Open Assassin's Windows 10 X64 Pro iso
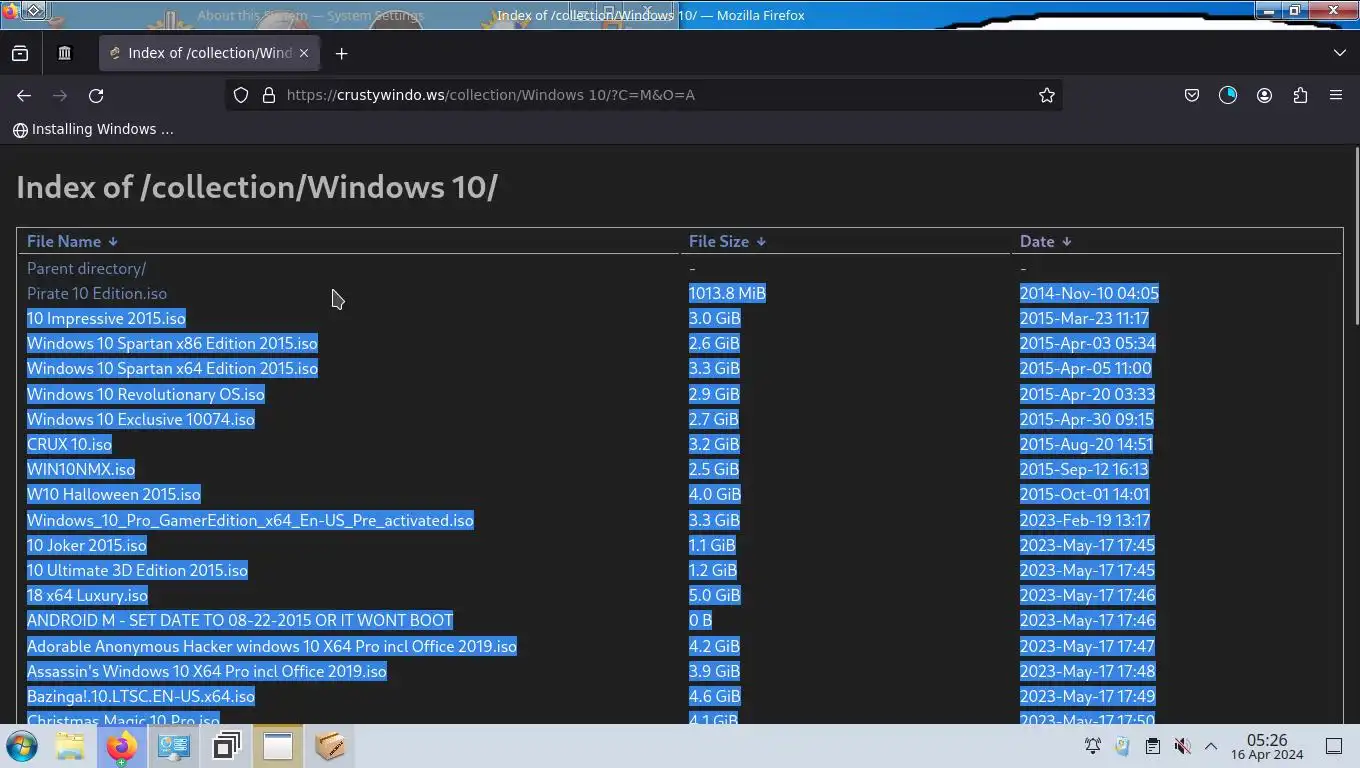The height and width of the screenshot is (768, 1360). click(x=207, y=671)
